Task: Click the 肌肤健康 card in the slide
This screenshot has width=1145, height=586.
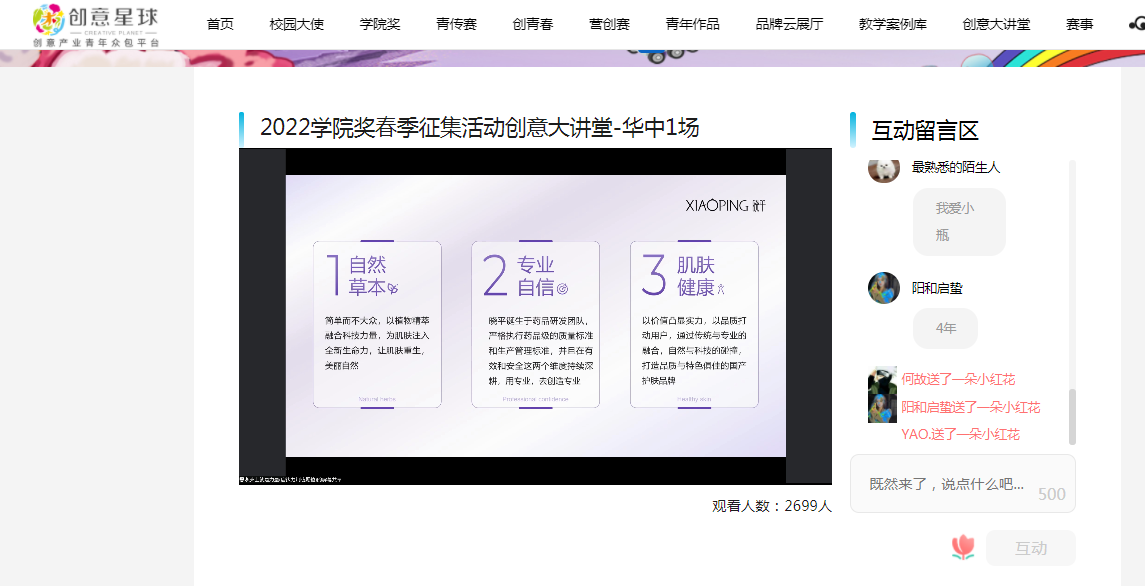Action: point(694,324)
